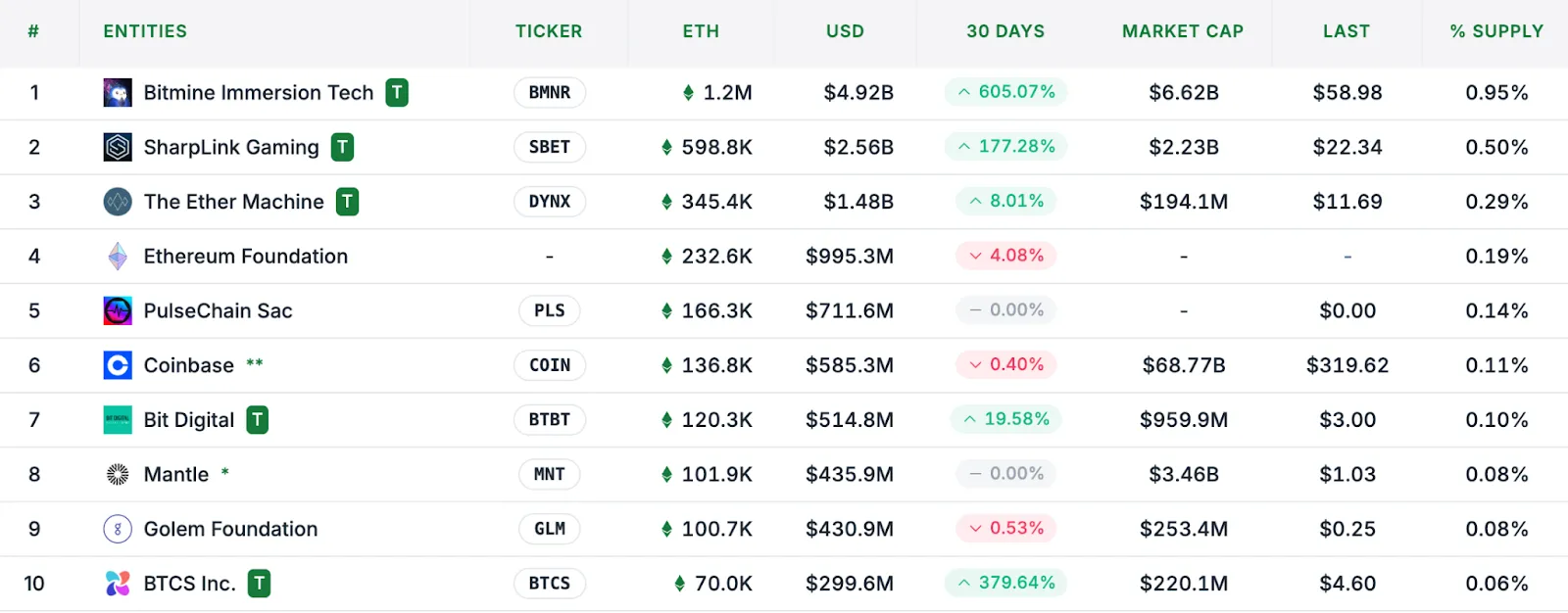Click the SharpLink Gaming entity name link
The height and width of the screenshot is (613, 1568).
pos(230,147)
